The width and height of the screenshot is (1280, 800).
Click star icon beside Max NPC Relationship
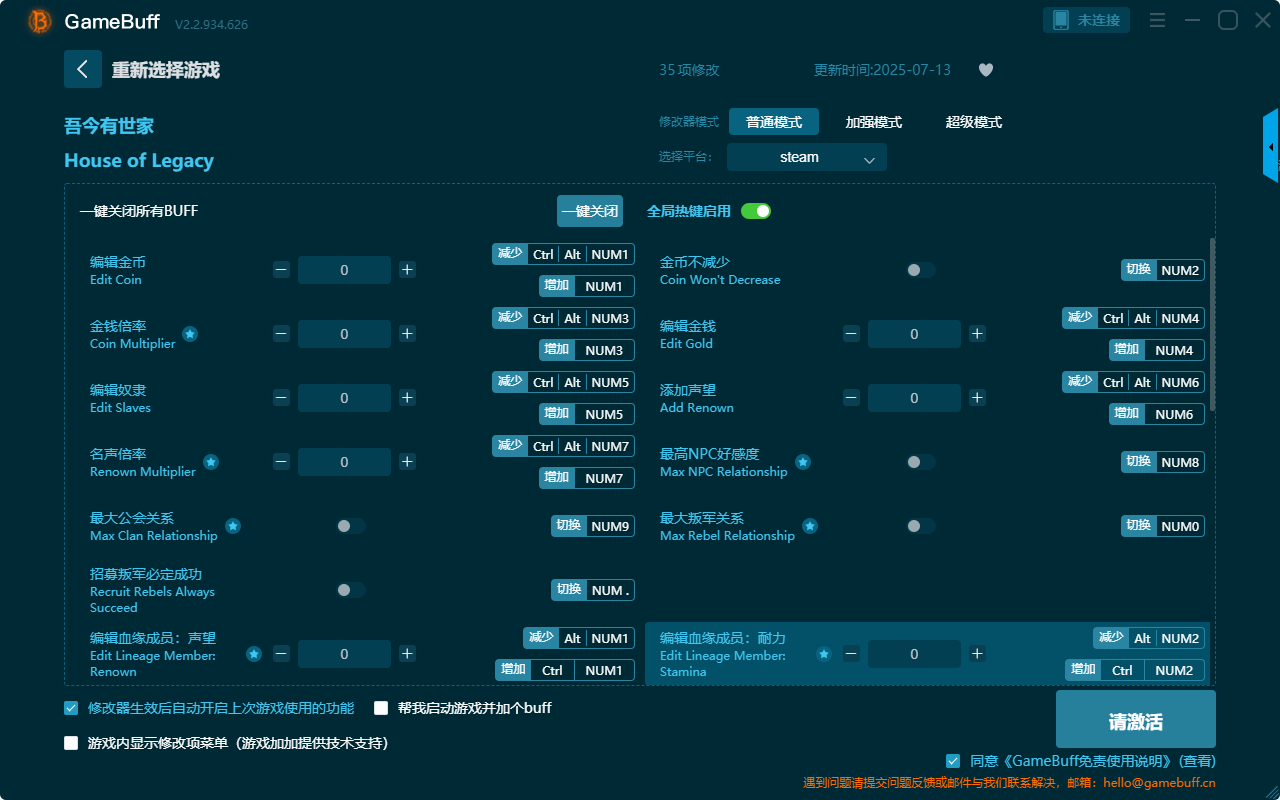pyautogui.click(x=803, y=462)
